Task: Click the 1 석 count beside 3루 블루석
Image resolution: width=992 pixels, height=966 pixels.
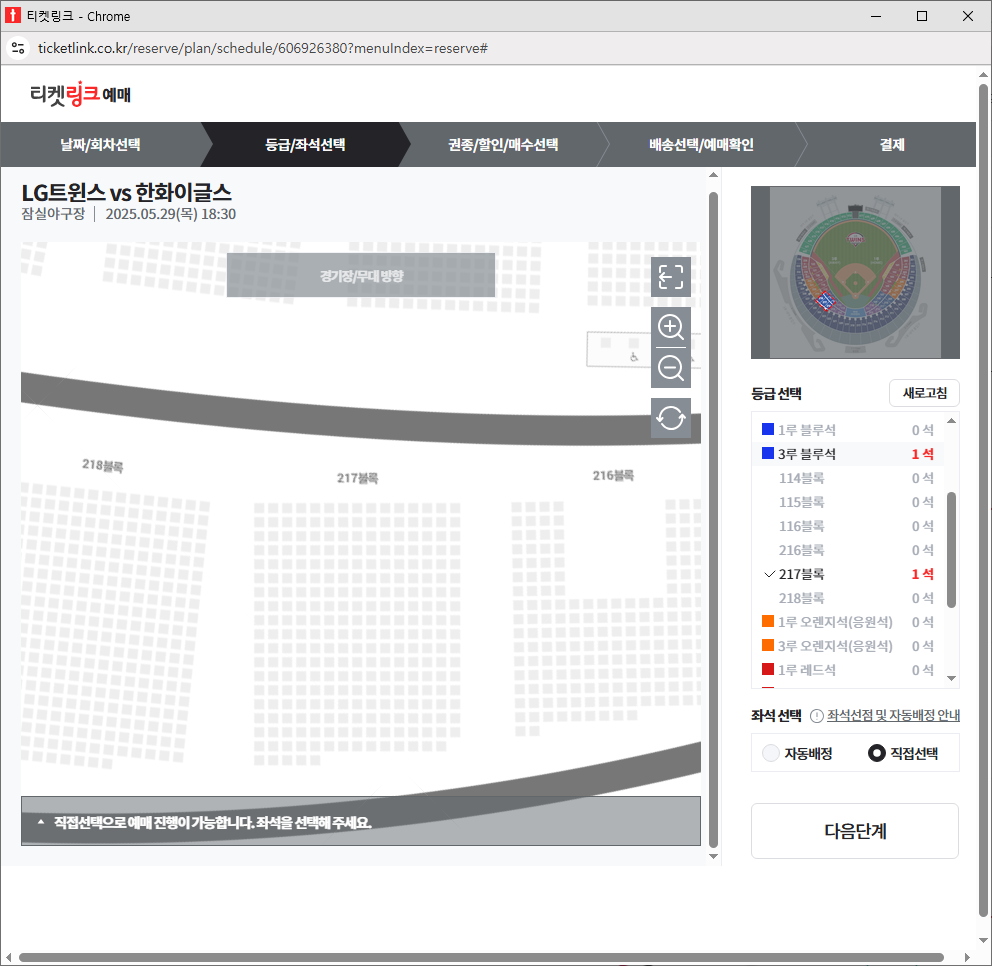Action: pos(922,454)
